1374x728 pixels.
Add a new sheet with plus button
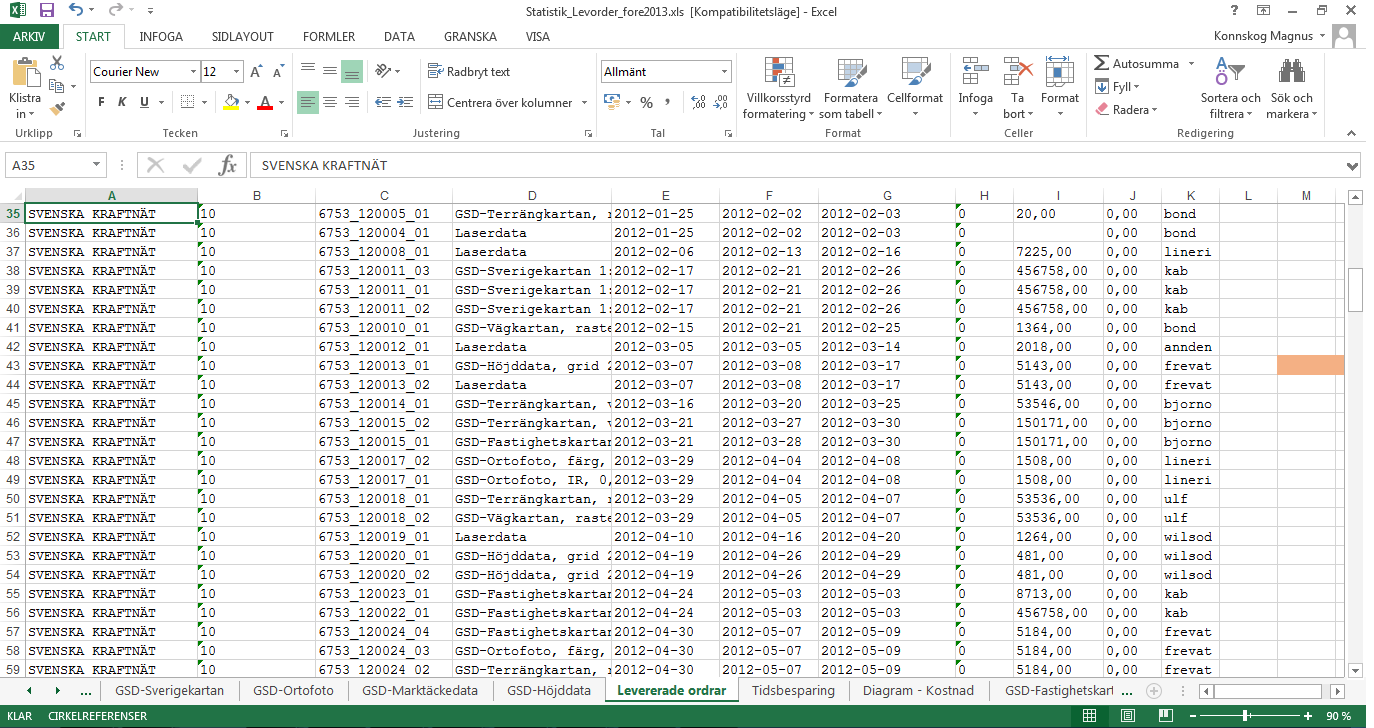1153,690
